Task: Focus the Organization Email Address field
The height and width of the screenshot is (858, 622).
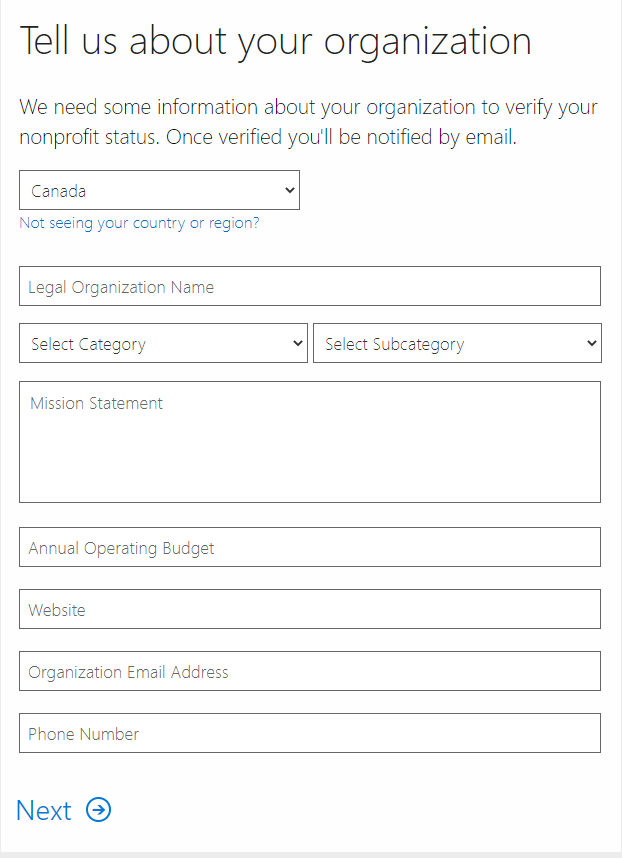Action: [309, 671]
